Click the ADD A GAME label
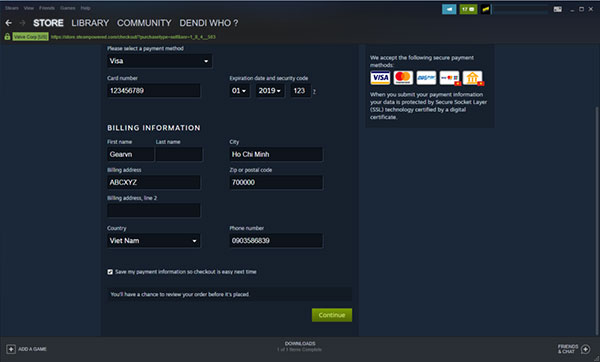The height and width of the screenshot is (362, 600). pyautogui.click(x=32, y=349)
